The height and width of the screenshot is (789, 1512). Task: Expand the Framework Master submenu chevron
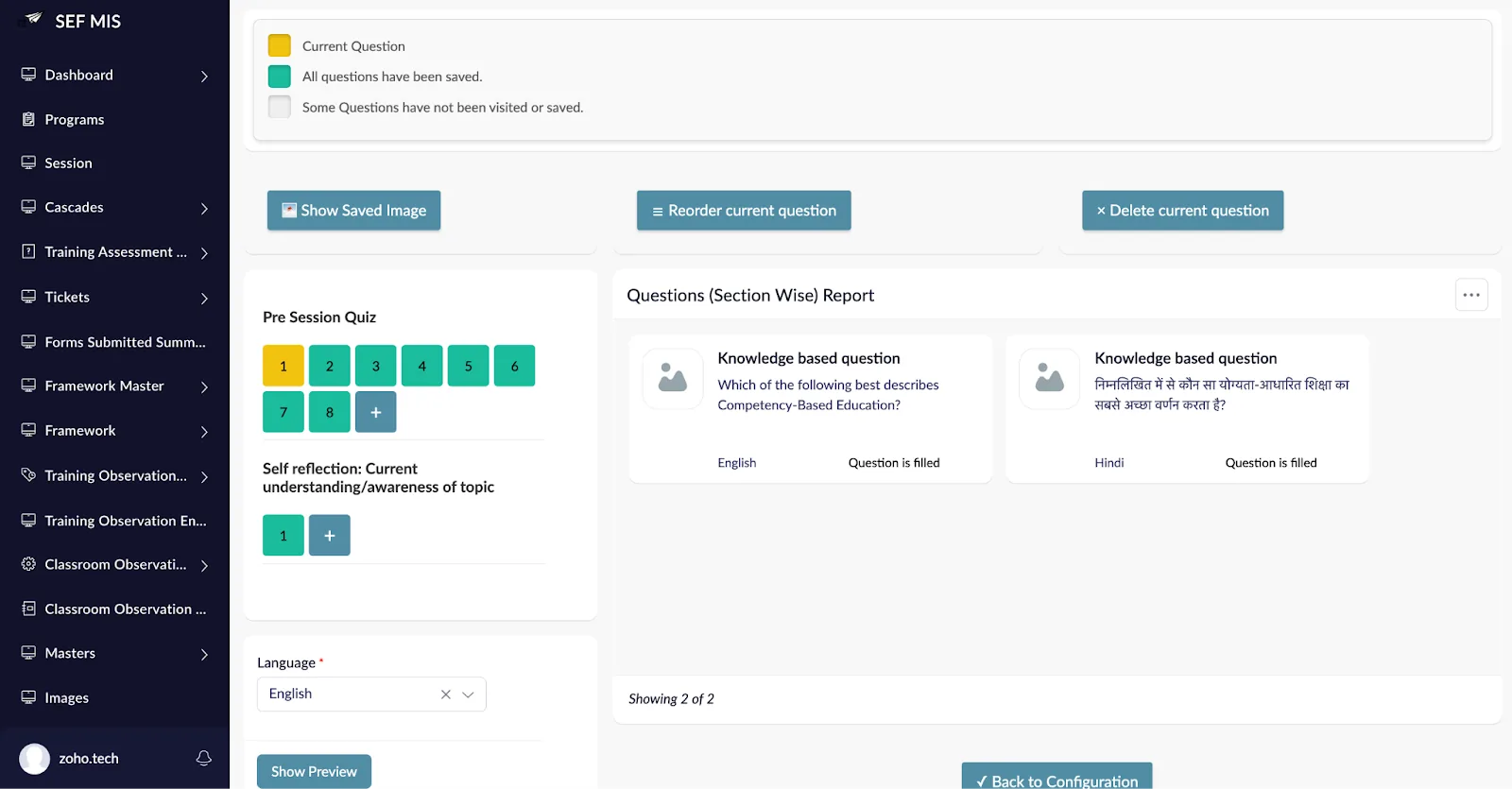[x=204, y=386]
